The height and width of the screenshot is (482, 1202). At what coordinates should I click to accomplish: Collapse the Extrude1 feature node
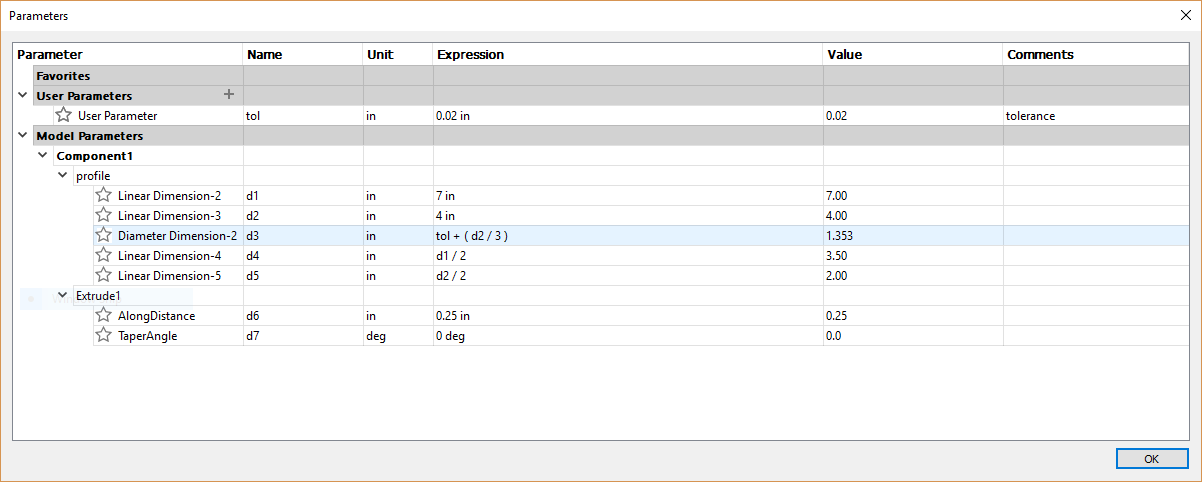tap(62, 295)
